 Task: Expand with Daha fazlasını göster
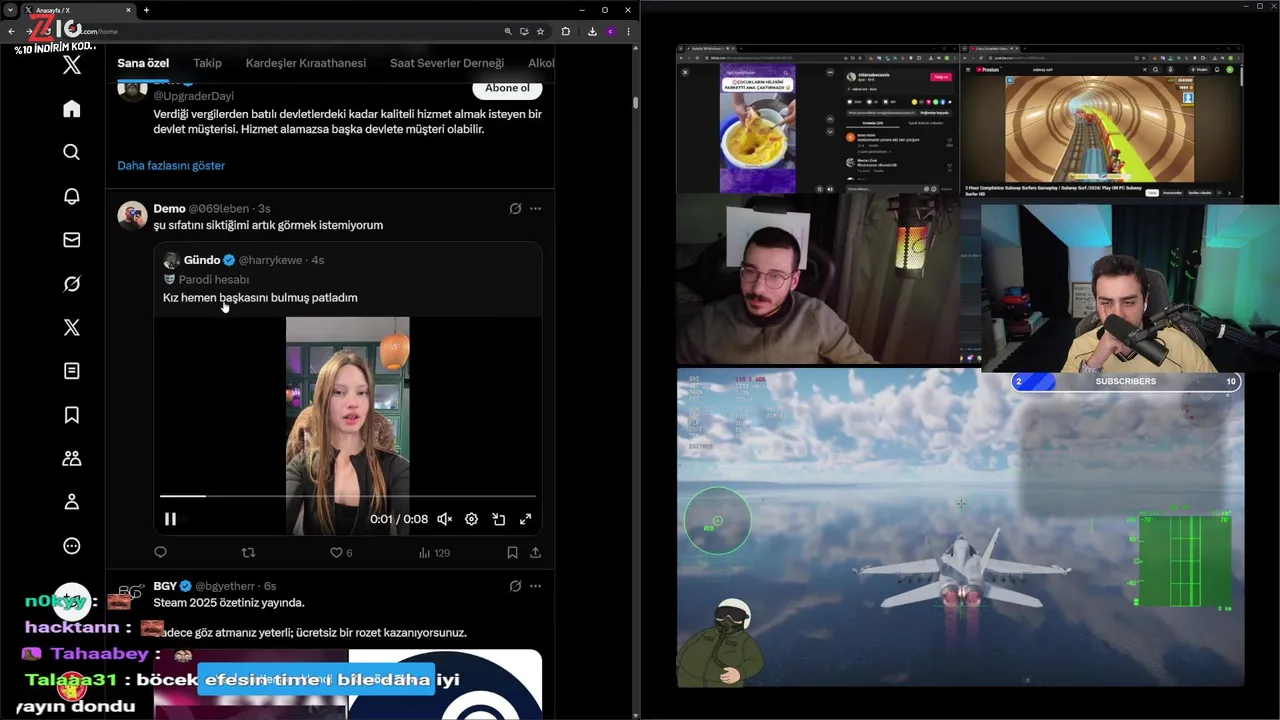click(x=171, y=165)
